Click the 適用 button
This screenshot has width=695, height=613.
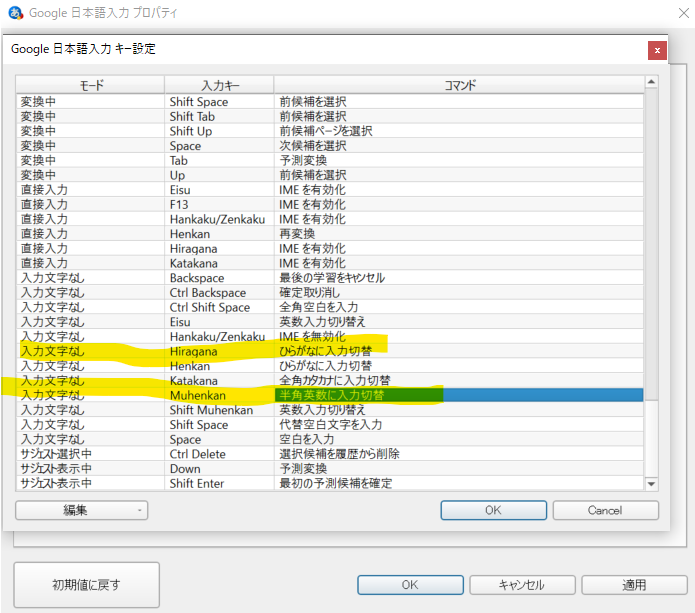point(634,585)
